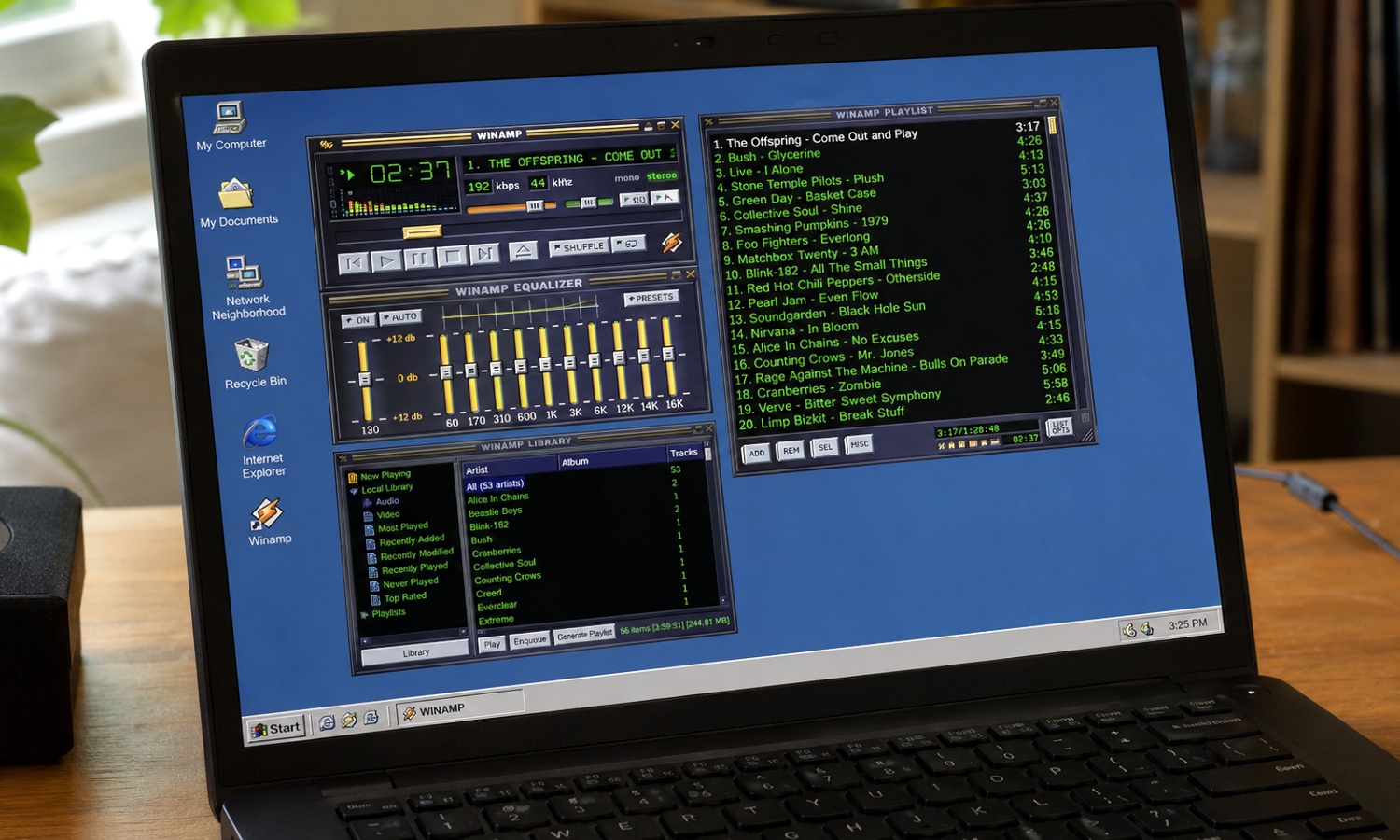The width and height of the screenshot is (1400, 840).
Task: Open the Start menu
Action: coord(276,729)
